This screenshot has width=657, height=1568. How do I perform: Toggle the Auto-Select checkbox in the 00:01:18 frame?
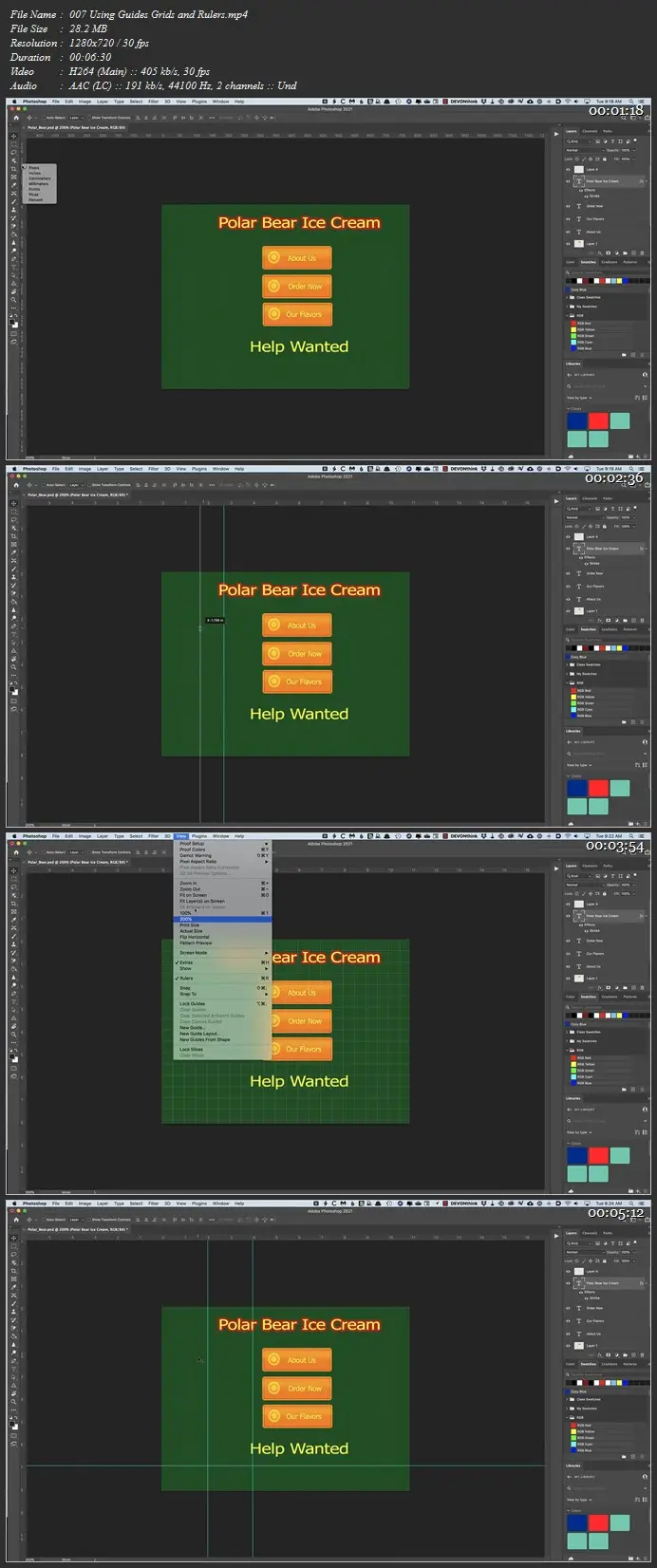[44, 118]
